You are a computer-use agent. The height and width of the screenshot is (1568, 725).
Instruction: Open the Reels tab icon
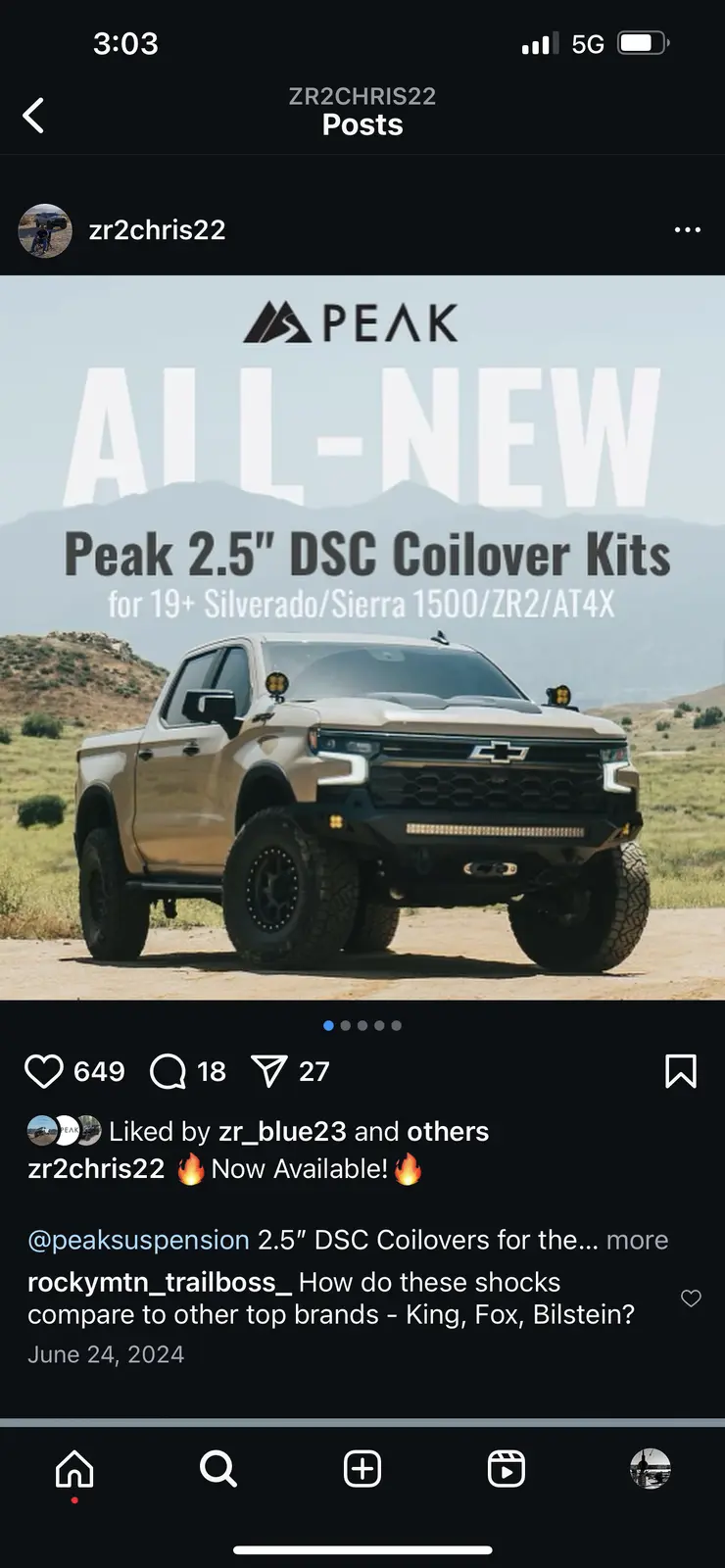(x=507, y=1469)
